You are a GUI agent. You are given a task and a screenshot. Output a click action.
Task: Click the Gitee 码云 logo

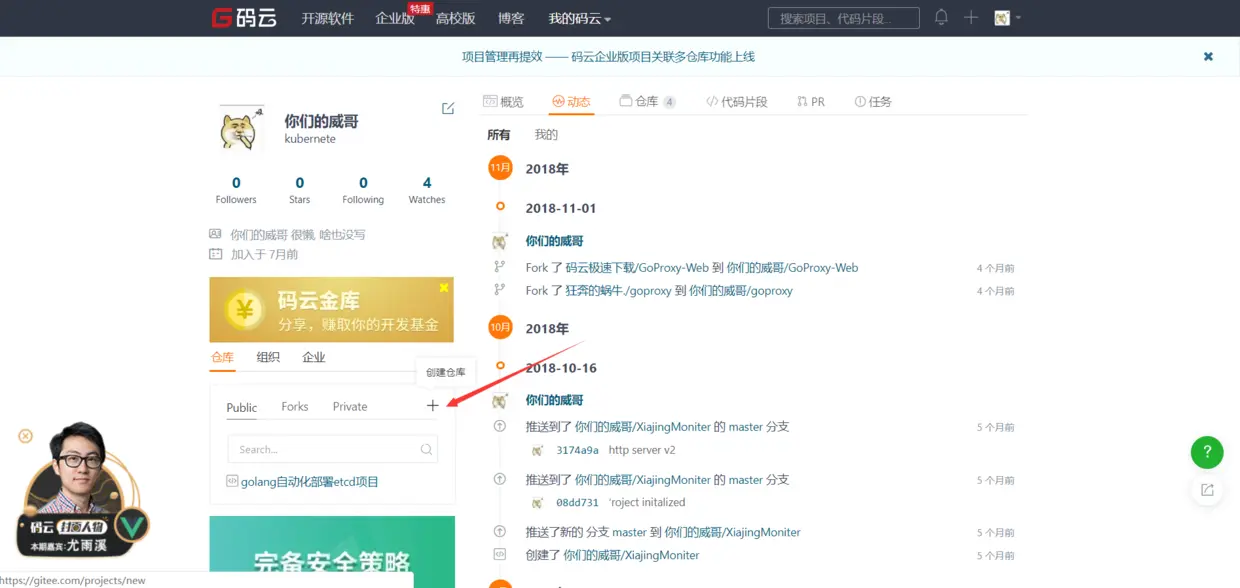point(242,18)
